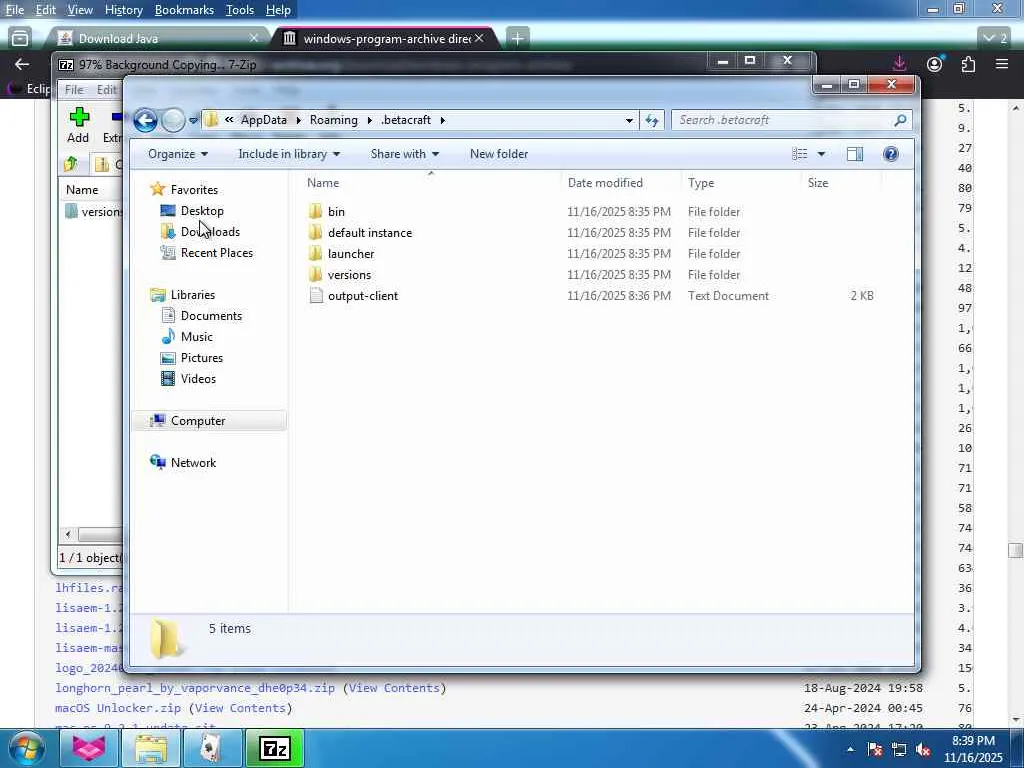1024x768 pixels.
Task: Open the browser extensions puzzle icon
Action: pyautogui.click(x=968, y=64)
